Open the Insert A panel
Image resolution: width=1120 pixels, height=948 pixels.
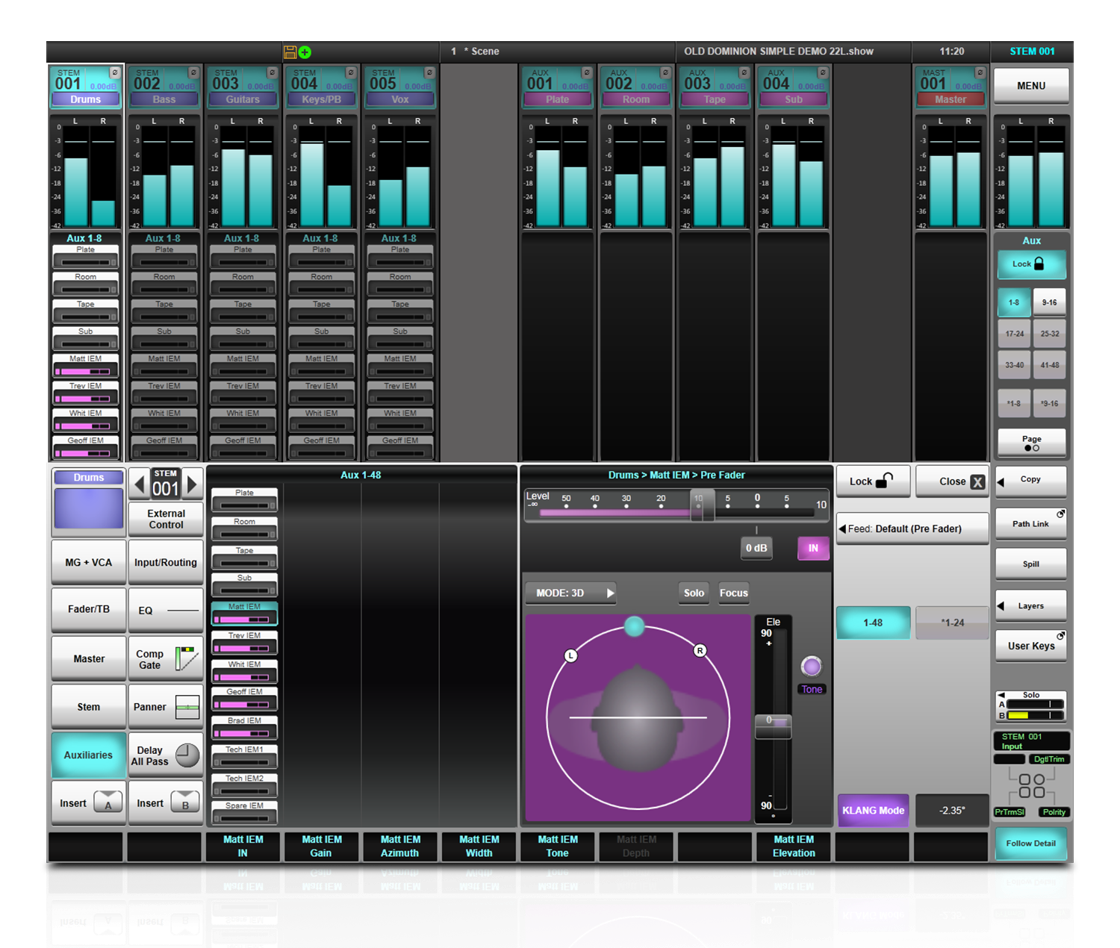click(x=88, y=803)
